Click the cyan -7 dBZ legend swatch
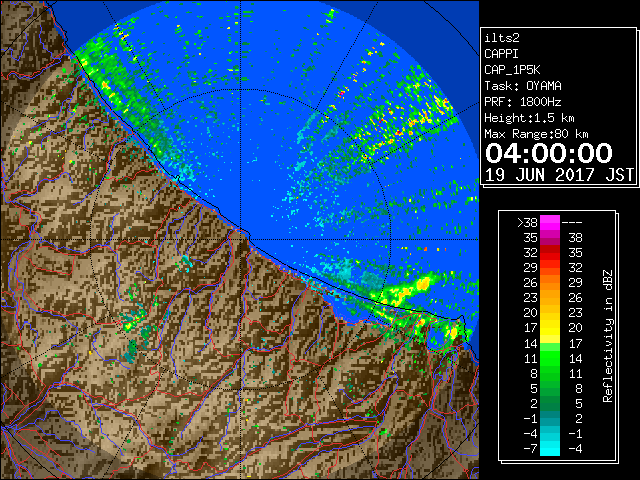The height and width of the screenshot is (480, 640). (550, 448)
